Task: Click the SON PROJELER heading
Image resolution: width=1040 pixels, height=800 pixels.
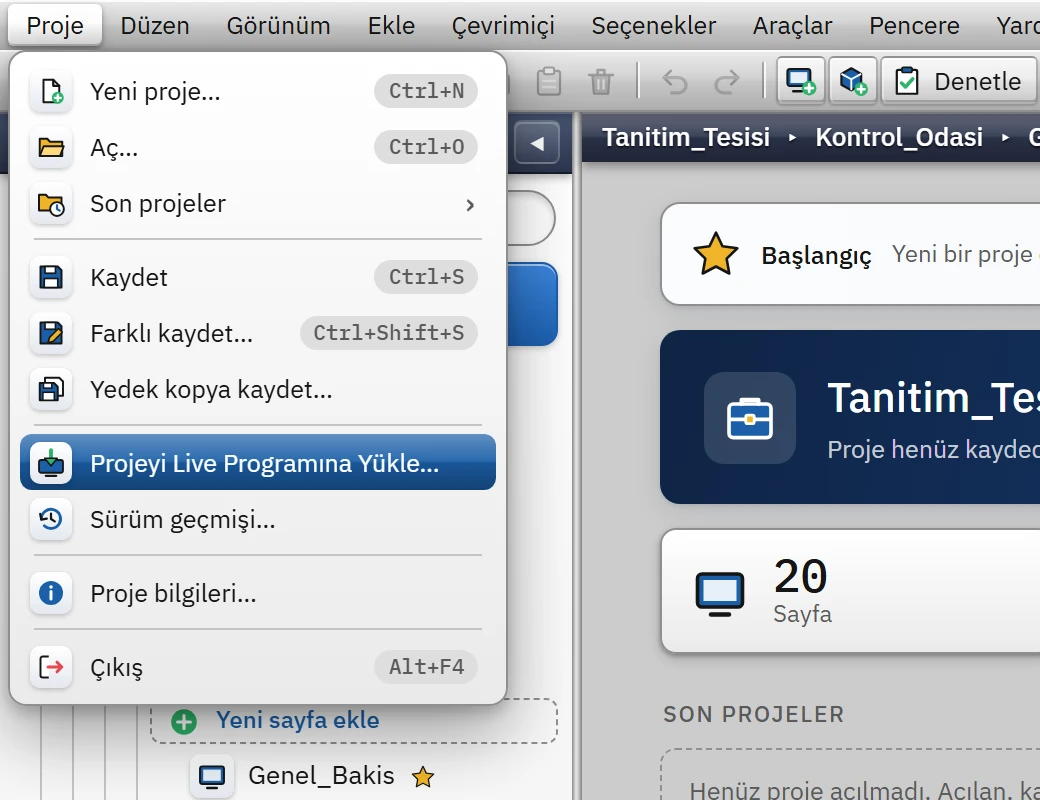Action: point(753,714)
